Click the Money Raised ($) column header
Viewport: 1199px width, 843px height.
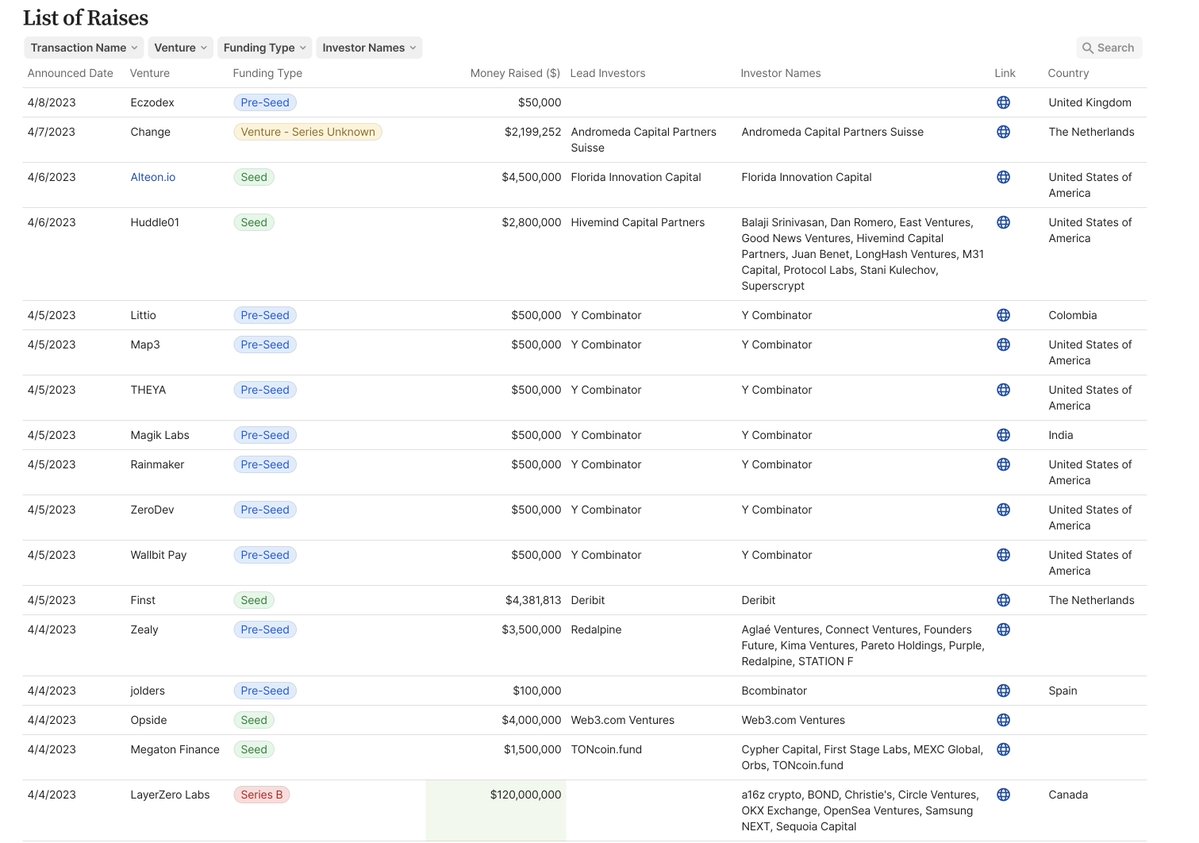(x=515, y=73)
